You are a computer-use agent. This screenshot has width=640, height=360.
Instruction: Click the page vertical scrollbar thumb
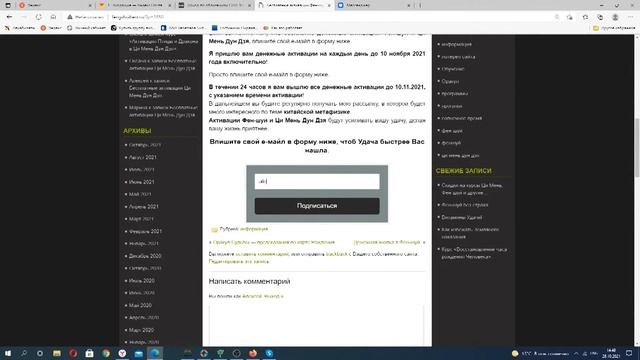point(637,147)
